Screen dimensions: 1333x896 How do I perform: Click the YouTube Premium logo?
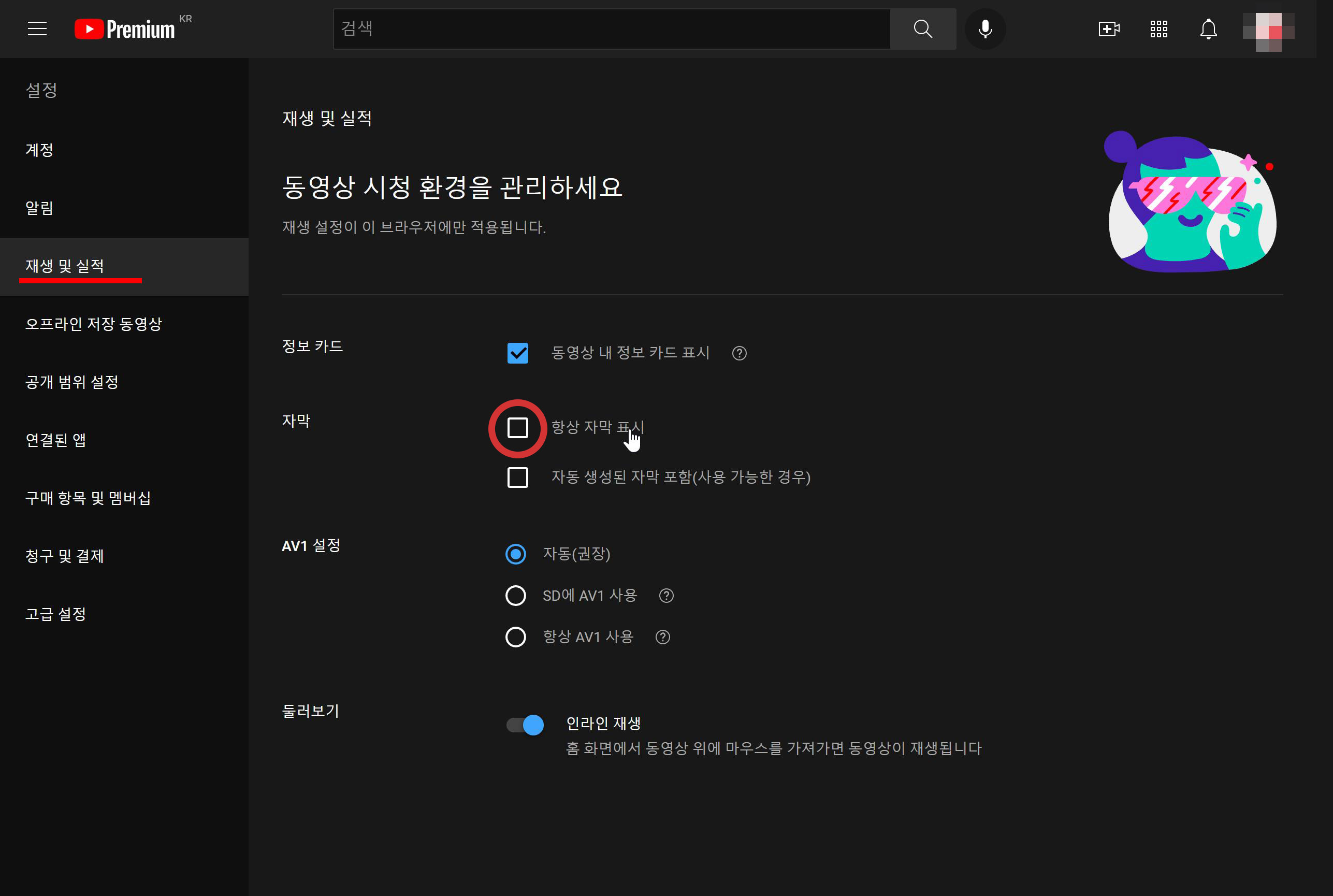(125, 29)
